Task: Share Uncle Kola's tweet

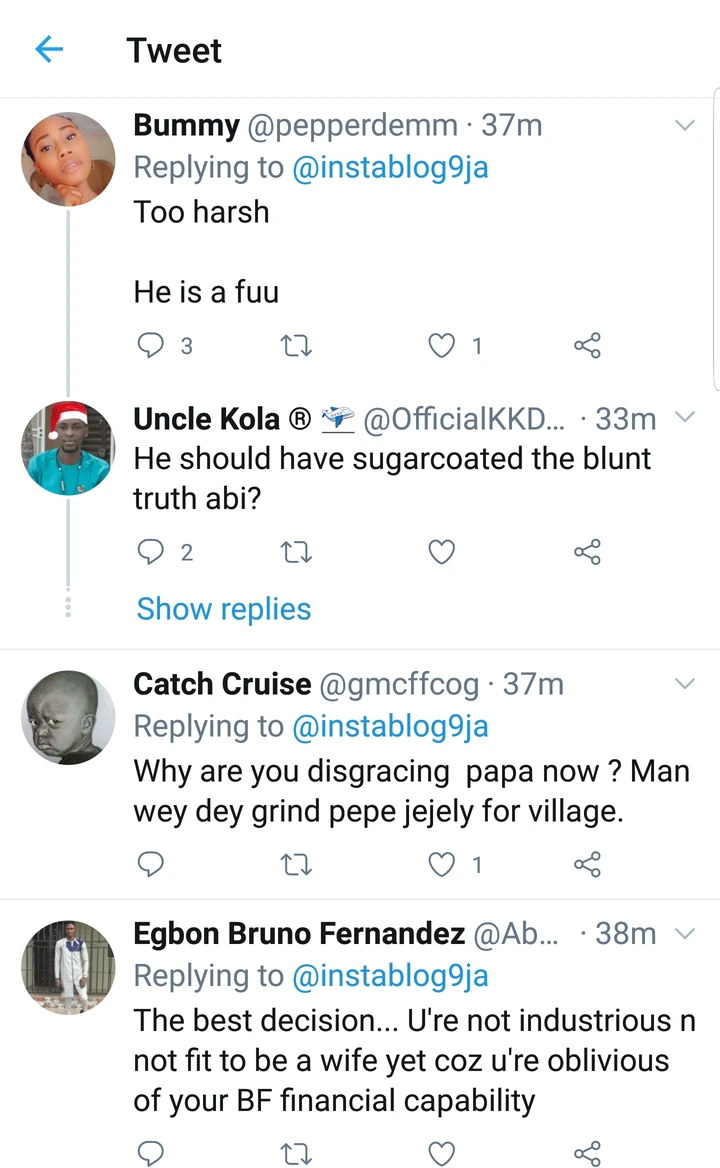Action: pyautogui.click(x=587, y=552)
